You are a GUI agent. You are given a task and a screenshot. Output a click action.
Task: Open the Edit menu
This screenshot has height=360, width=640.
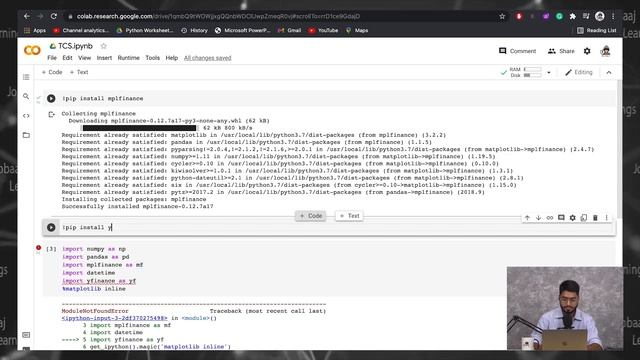(x=67, y=58)
